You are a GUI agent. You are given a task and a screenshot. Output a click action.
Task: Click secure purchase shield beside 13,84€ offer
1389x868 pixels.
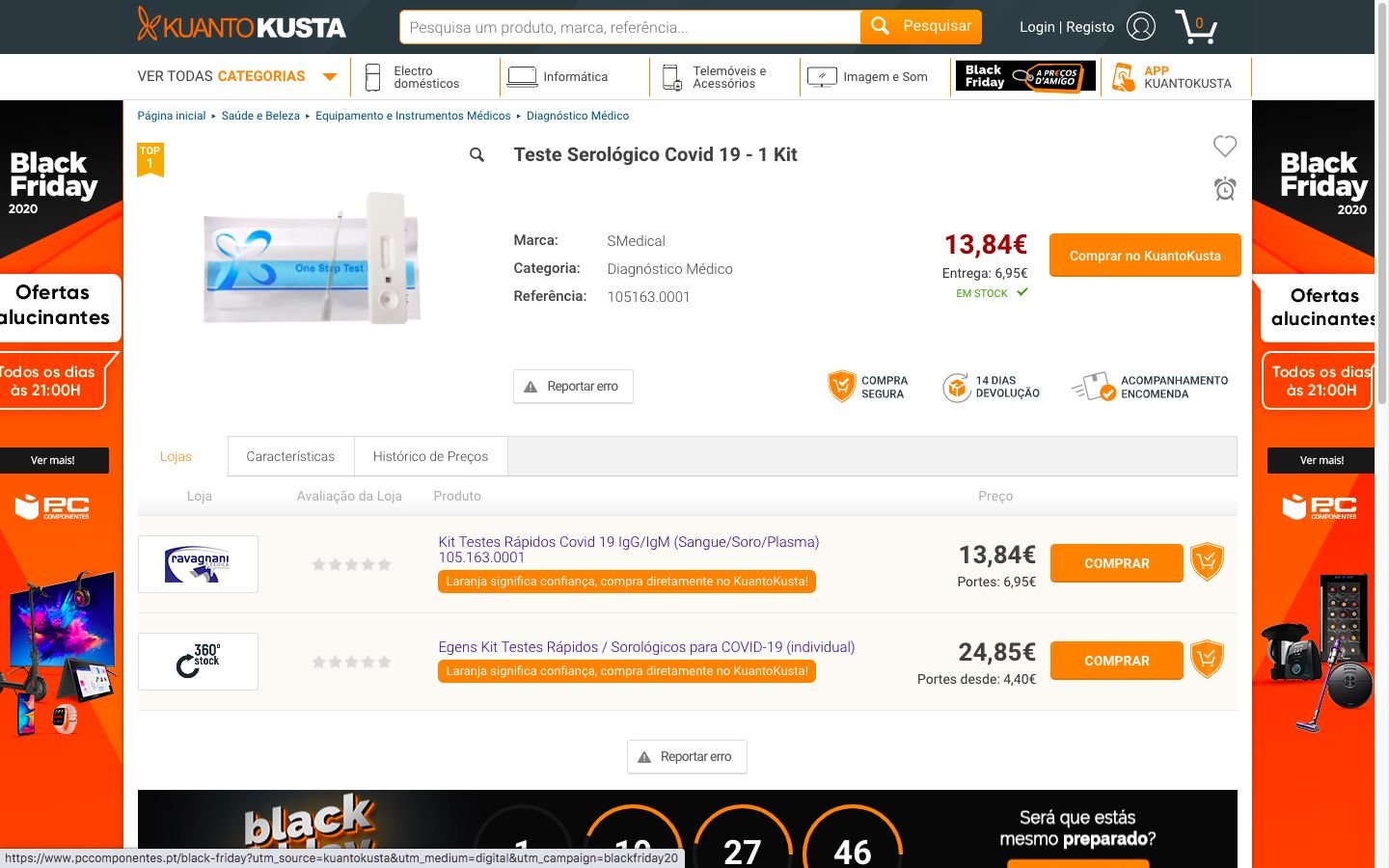(1207, 561)
